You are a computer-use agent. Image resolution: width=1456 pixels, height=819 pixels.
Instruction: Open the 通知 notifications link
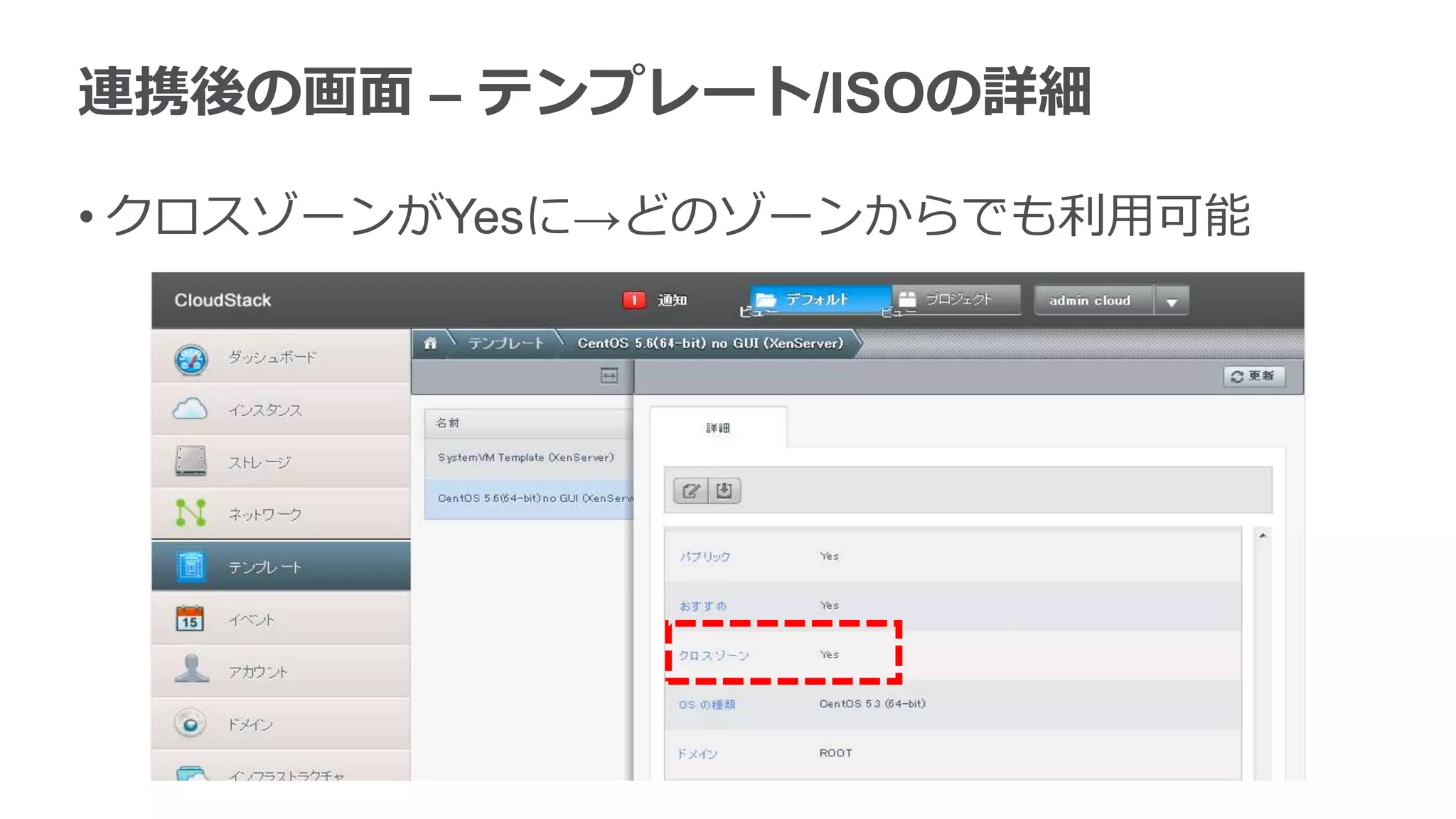coord(672,300)
